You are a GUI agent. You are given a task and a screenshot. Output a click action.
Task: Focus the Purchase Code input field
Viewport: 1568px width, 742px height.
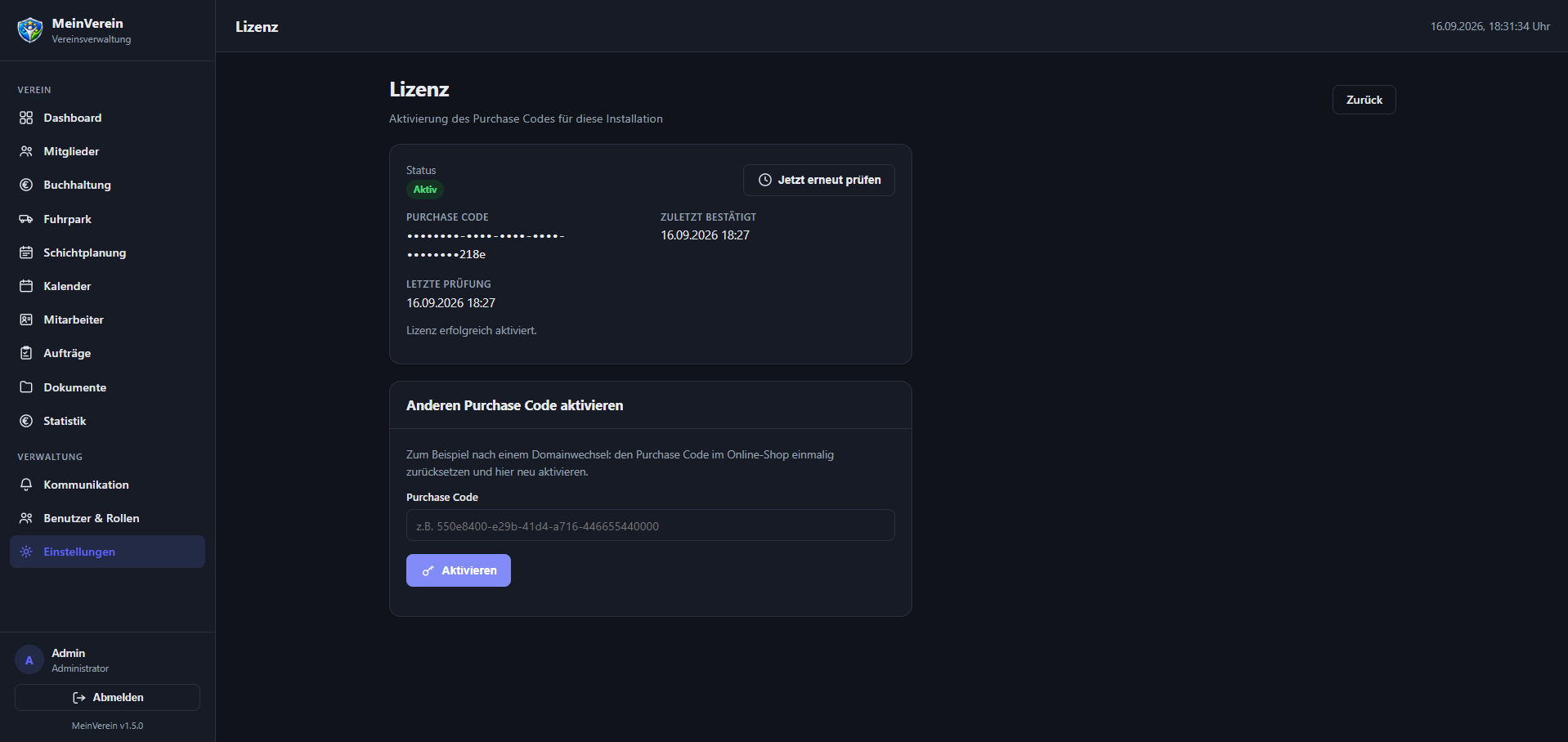tap(650, 525)
